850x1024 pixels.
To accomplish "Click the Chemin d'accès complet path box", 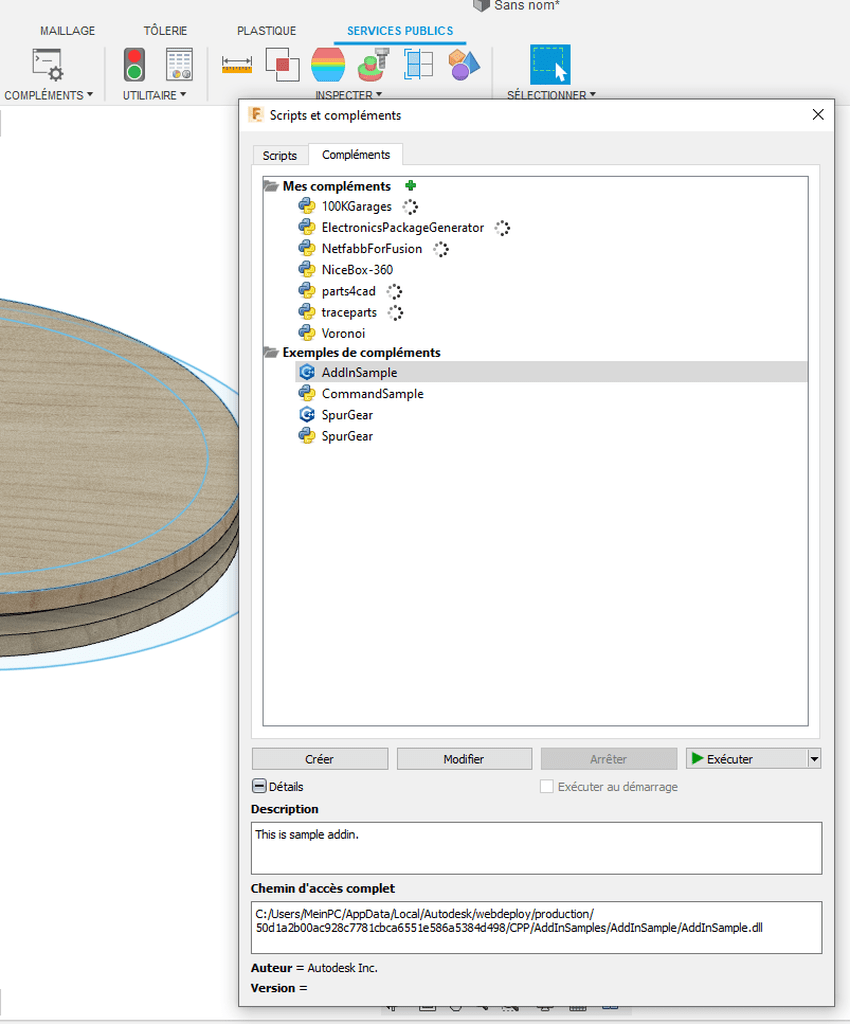I will [537, 927].
